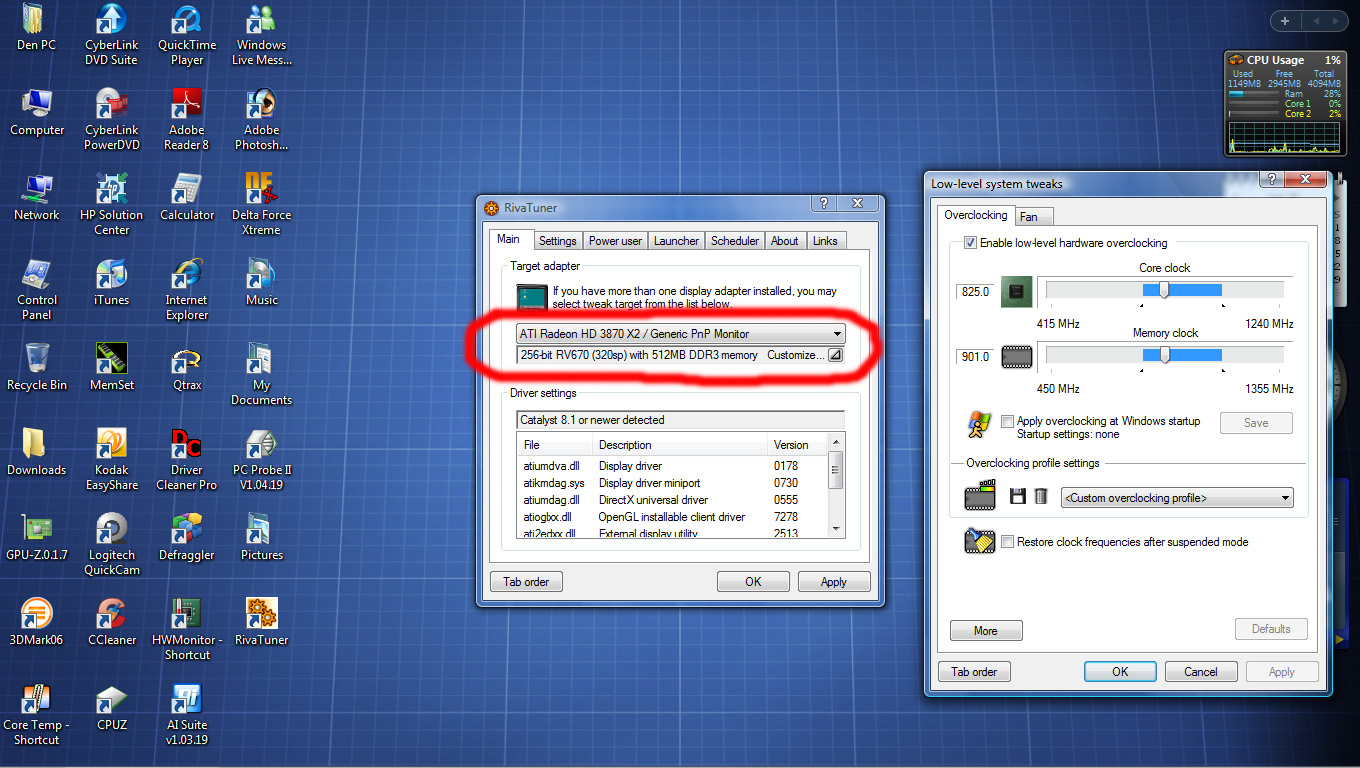This screenshot has width=1360, height=768.
Task: Click the Memory clock slider handle
Action: coord(1164,355)
